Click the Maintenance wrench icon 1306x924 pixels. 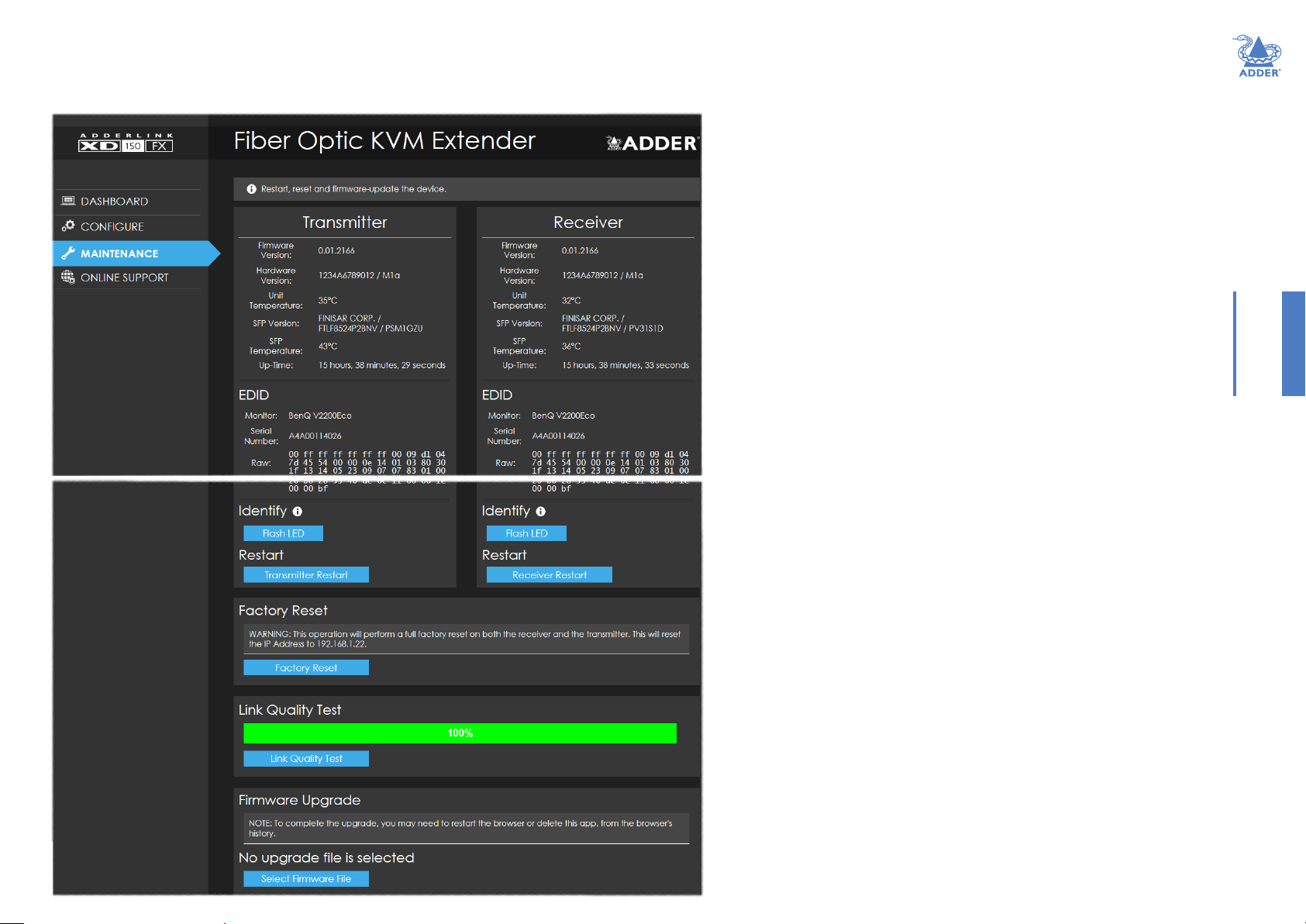coord(68,253)
